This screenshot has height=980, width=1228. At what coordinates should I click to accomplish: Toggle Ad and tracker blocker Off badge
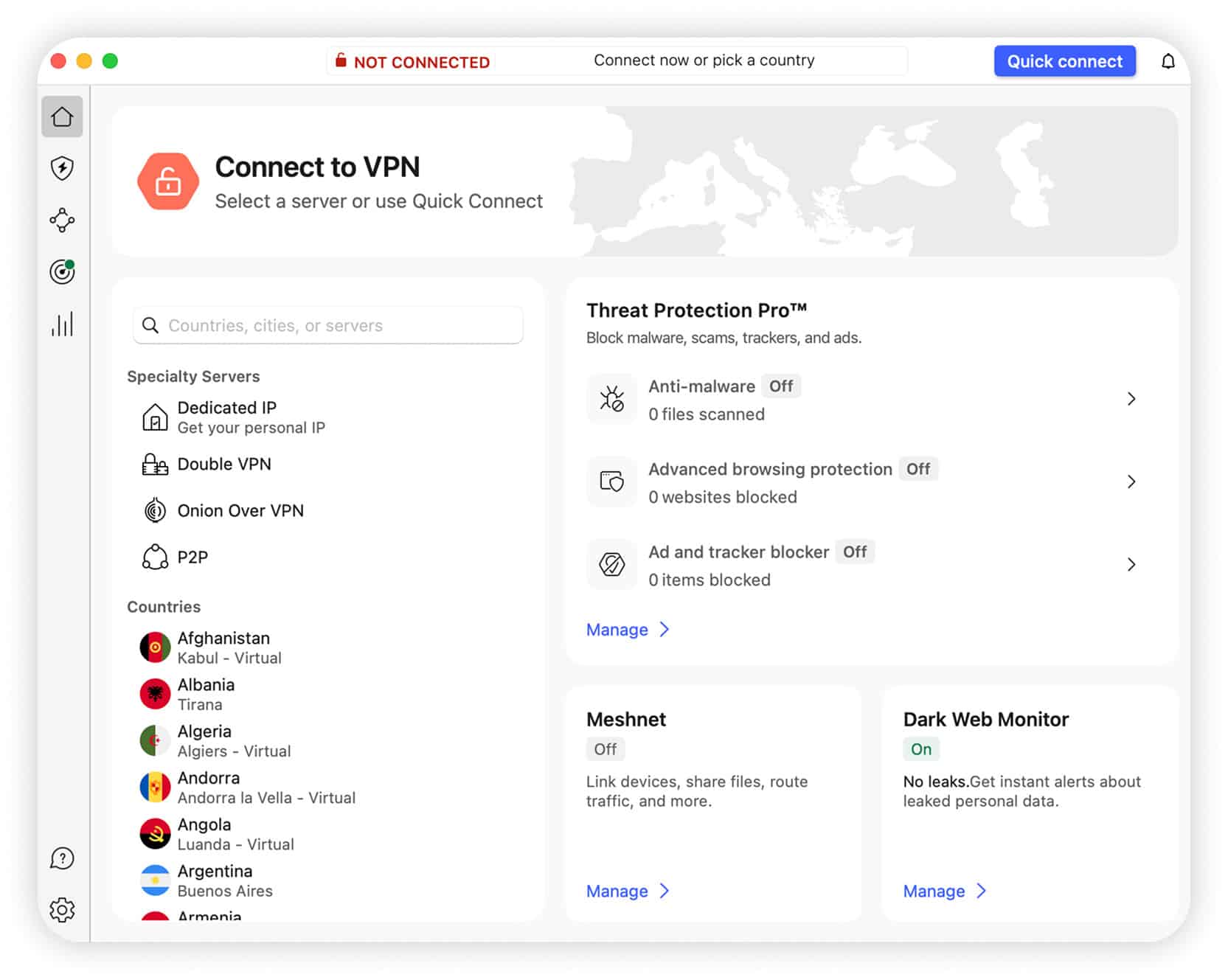(855, 552)
